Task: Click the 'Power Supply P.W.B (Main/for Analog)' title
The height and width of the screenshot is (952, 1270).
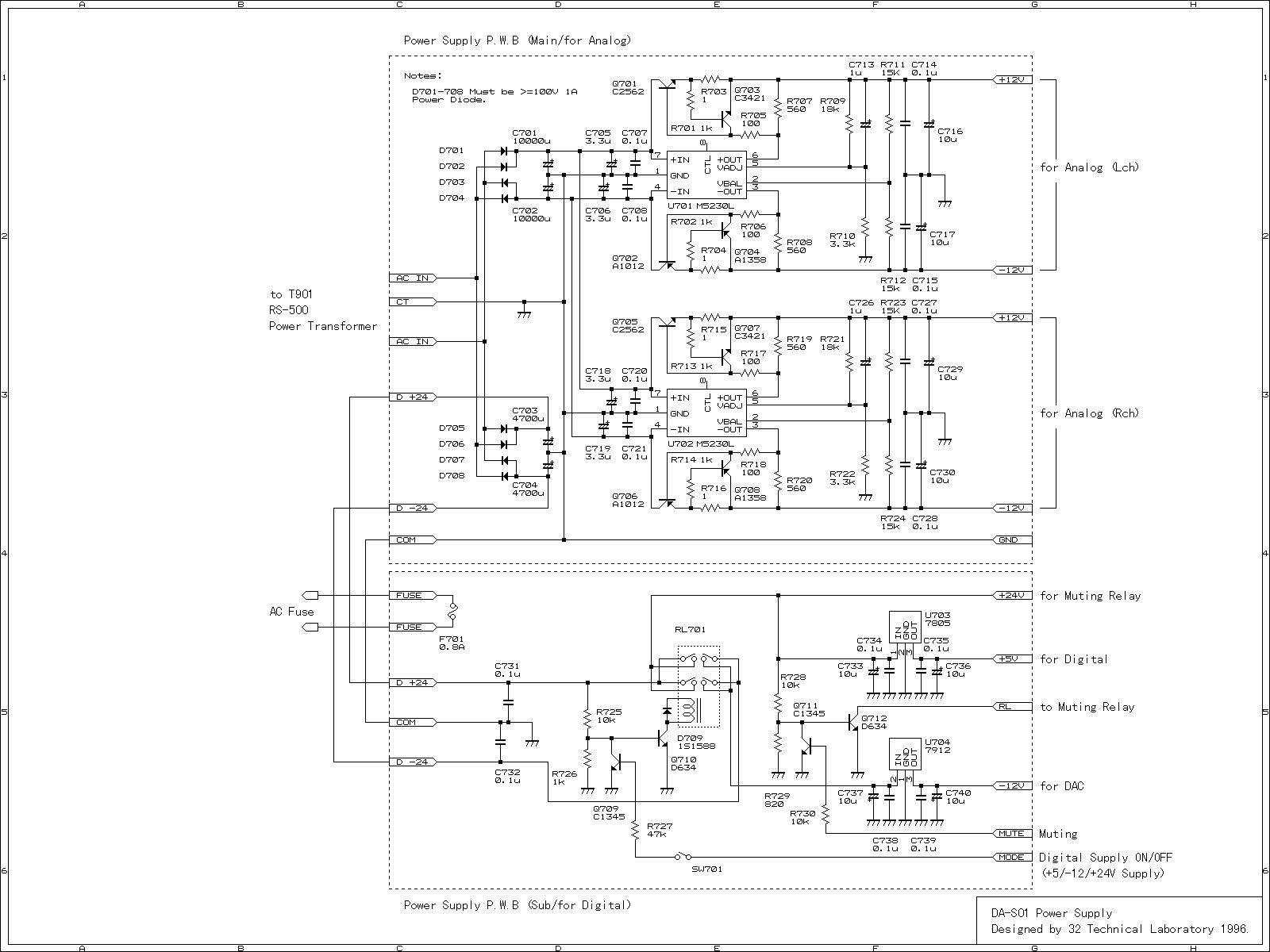Action: 518,40
